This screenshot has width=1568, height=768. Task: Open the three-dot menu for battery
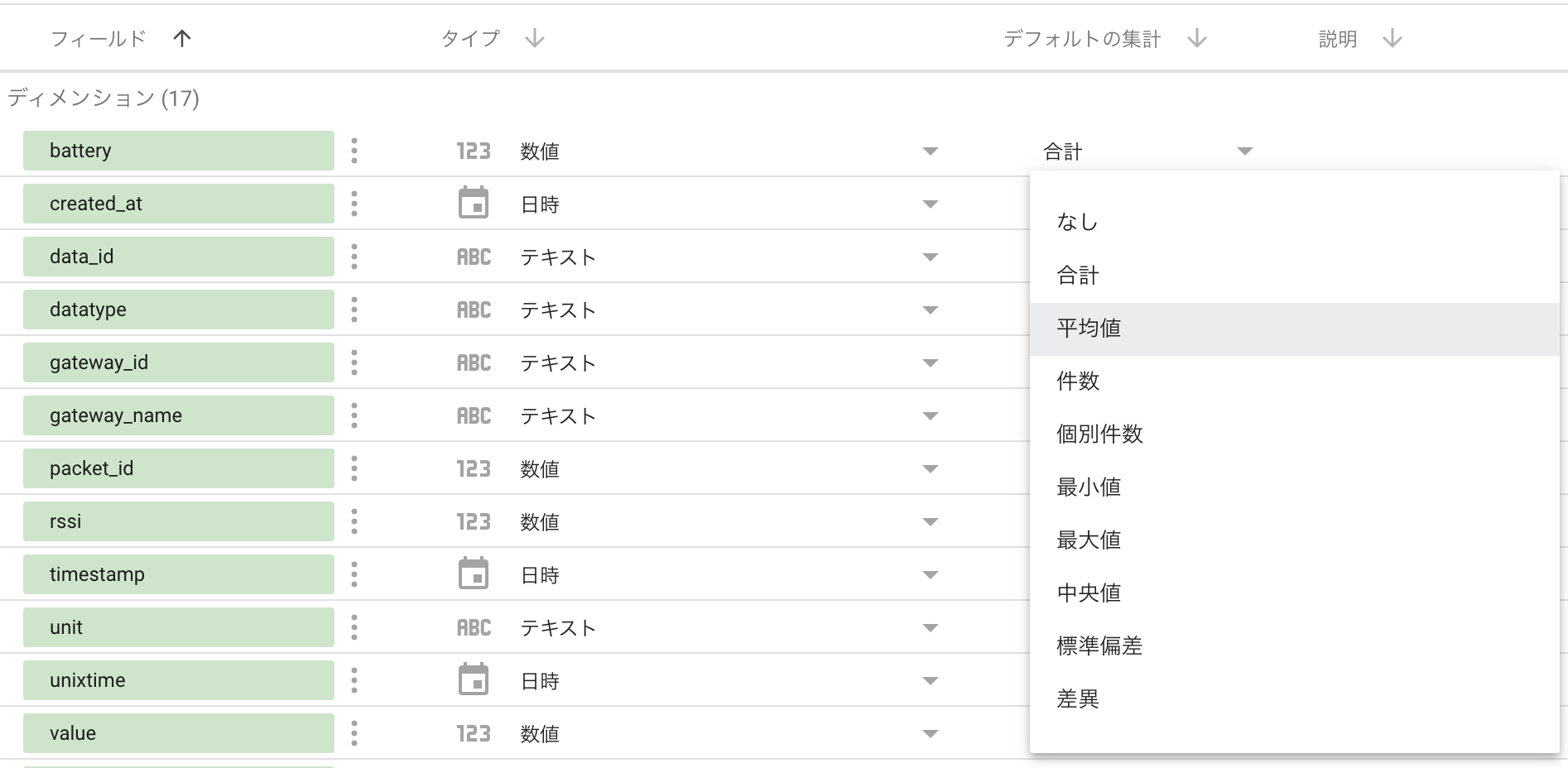(x=354, y=151)
